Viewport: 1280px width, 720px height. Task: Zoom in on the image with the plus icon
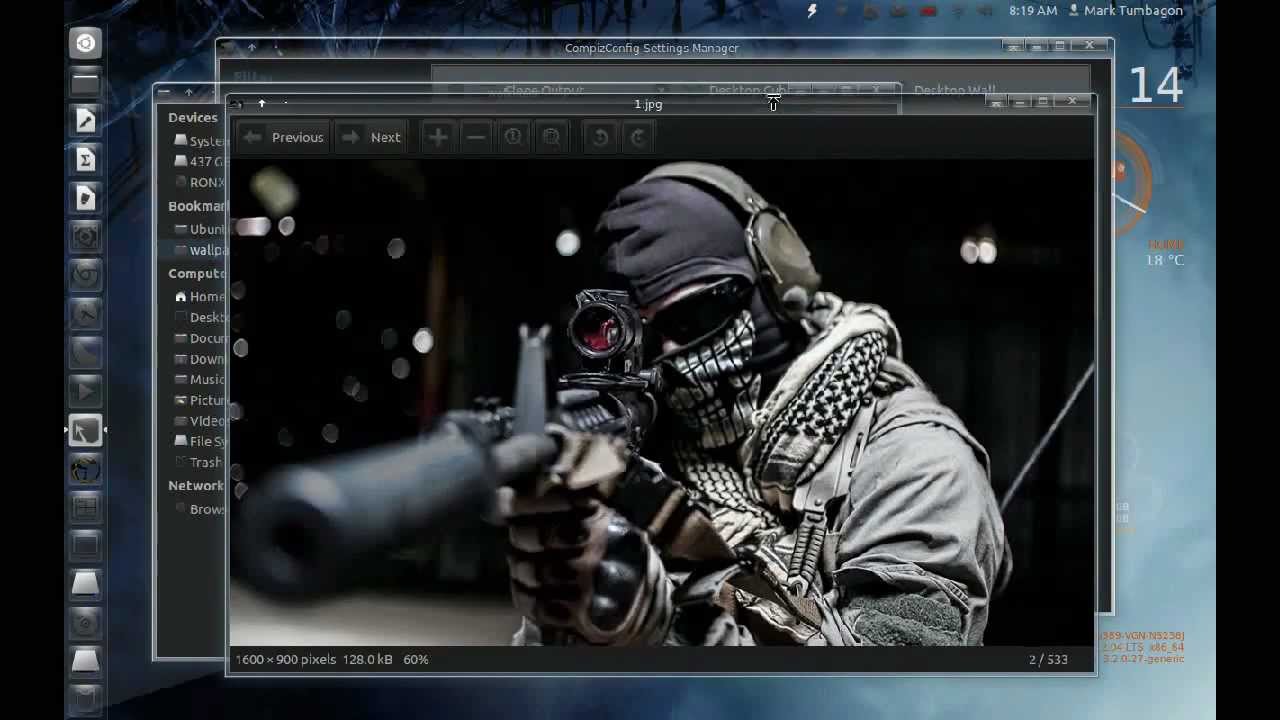pos(438,137)
